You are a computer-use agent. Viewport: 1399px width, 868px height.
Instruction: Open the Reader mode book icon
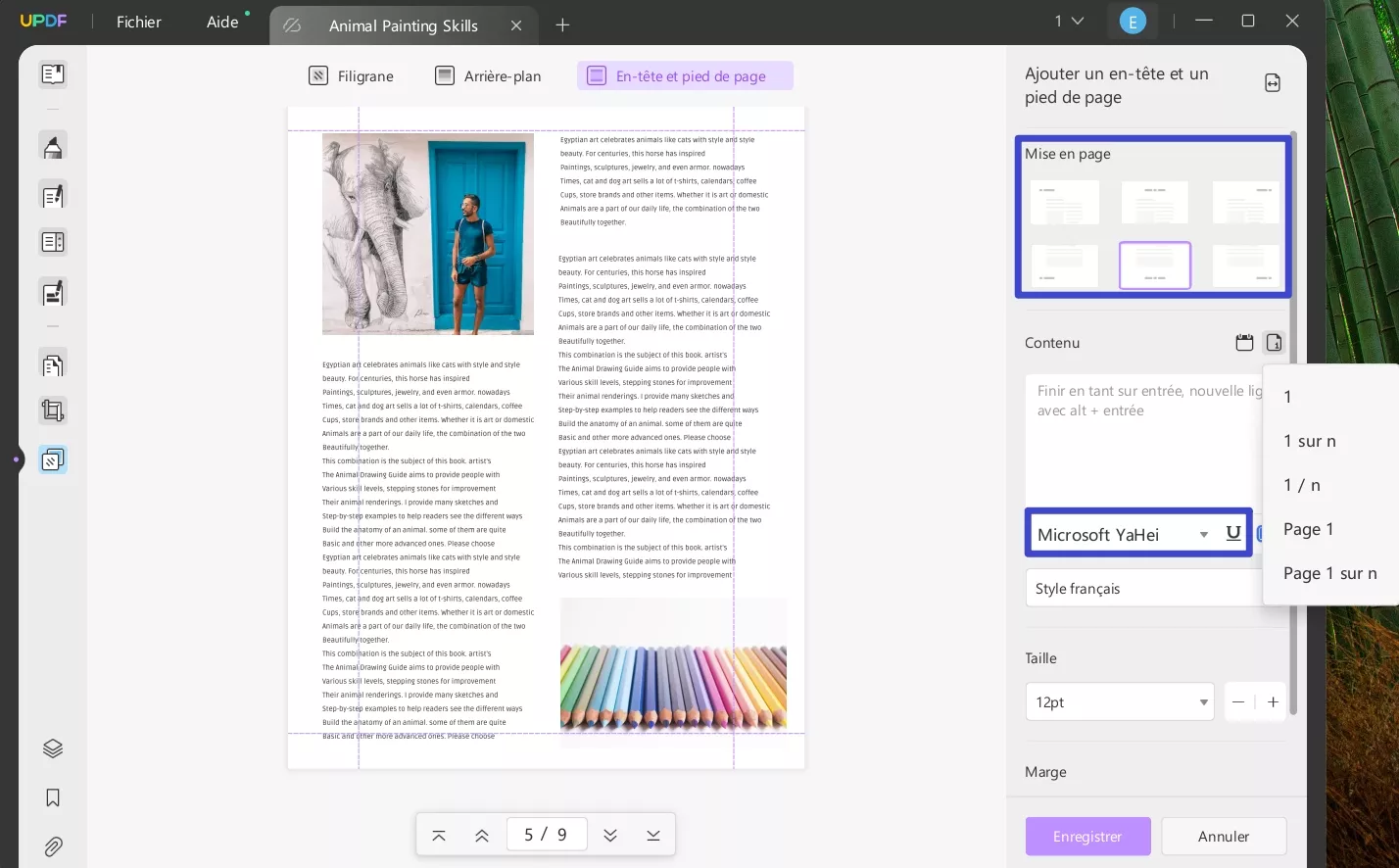click(53, 74)
